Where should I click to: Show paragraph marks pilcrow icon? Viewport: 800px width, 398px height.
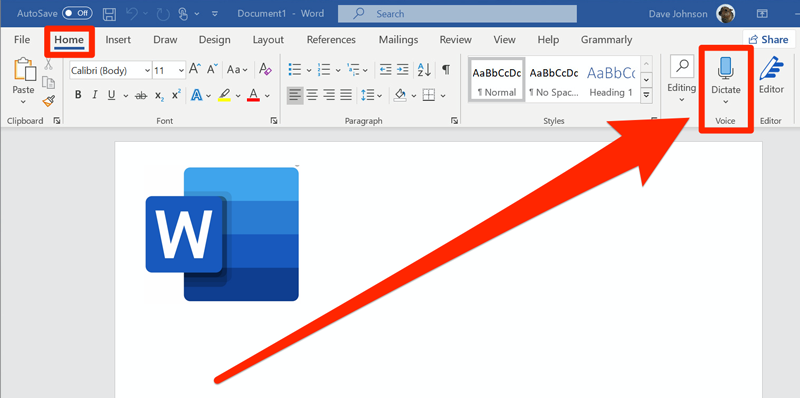click(x=446, y=69)
